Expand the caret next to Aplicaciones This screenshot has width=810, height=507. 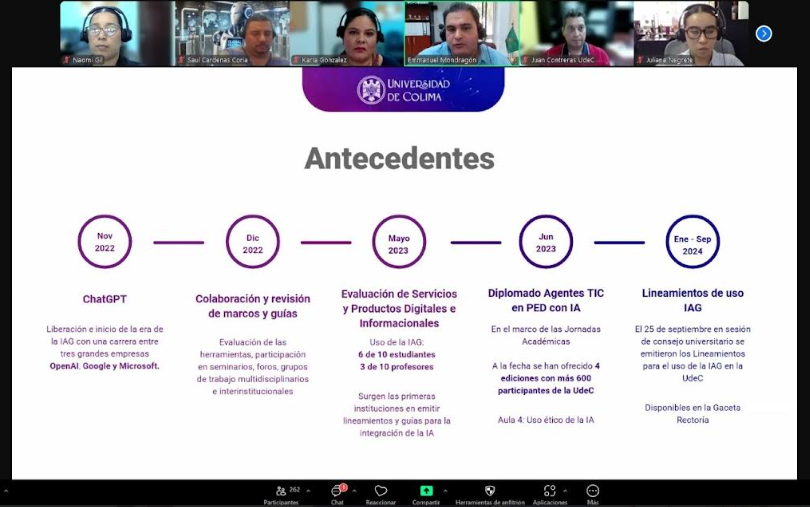pyautogui.click(x=565, y=491)
